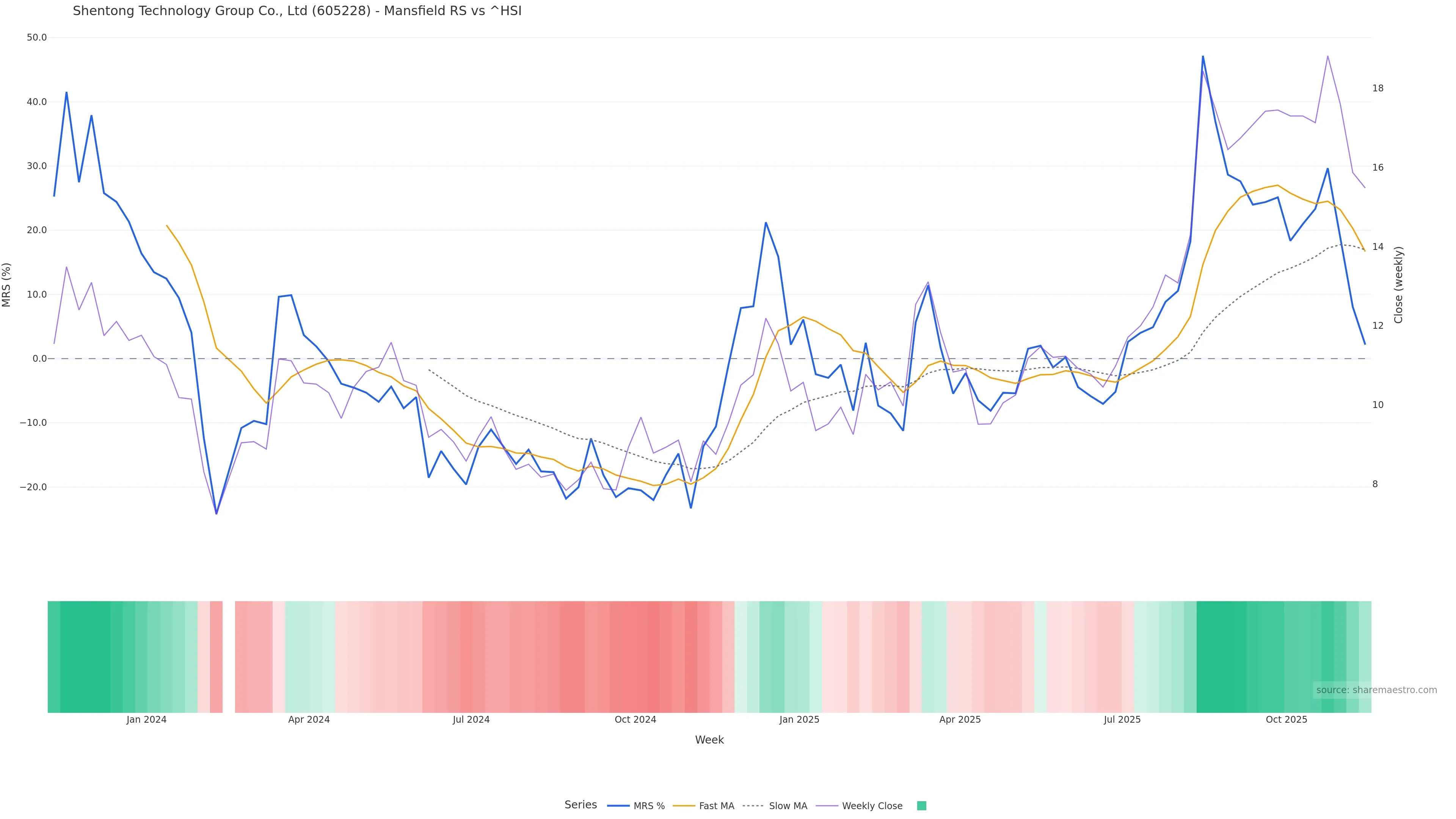Image resolution: width=1456 pixels, height=819 pixels.
Task: Click the dotted Slow MA legend line icon
Action: coord(753,806)
